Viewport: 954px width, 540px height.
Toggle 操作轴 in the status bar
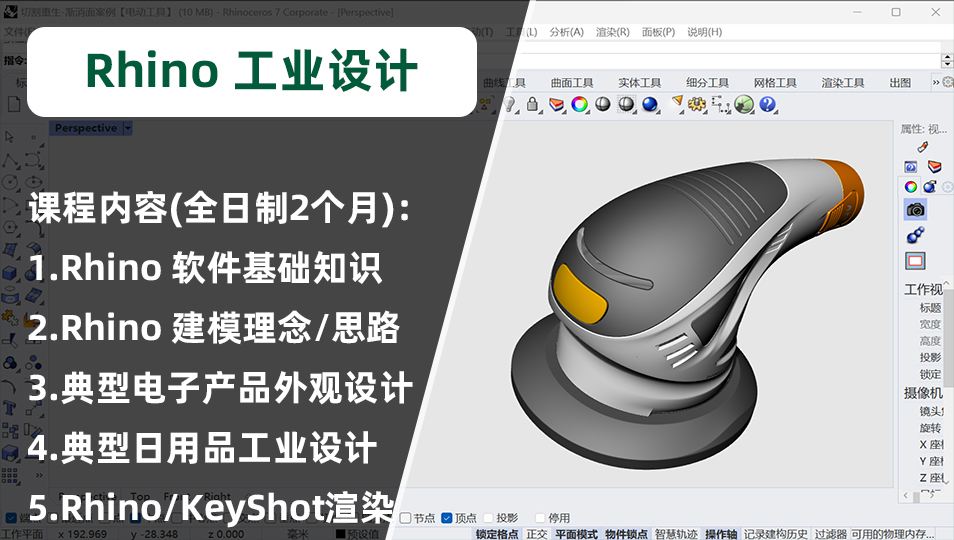721,534
